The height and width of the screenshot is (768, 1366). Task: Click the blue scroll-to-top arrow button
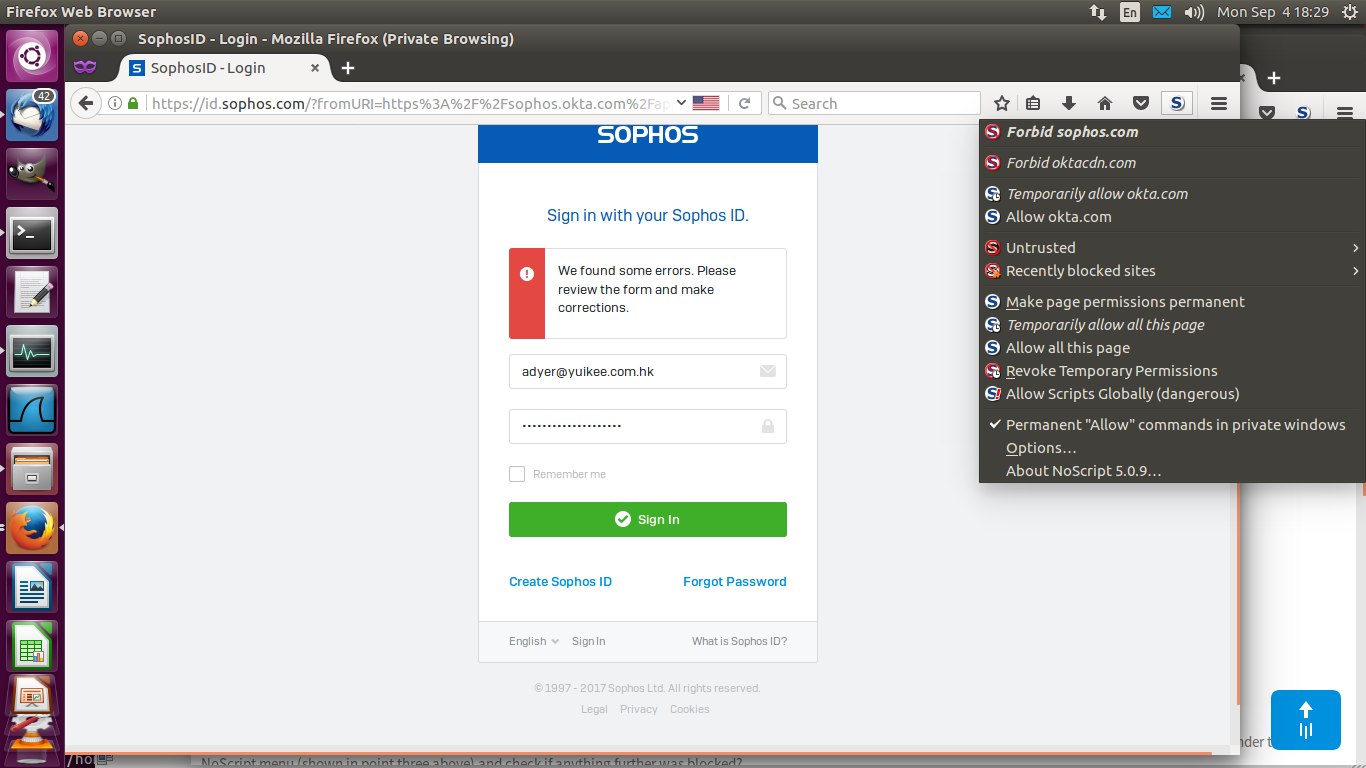pos(1305,720)
